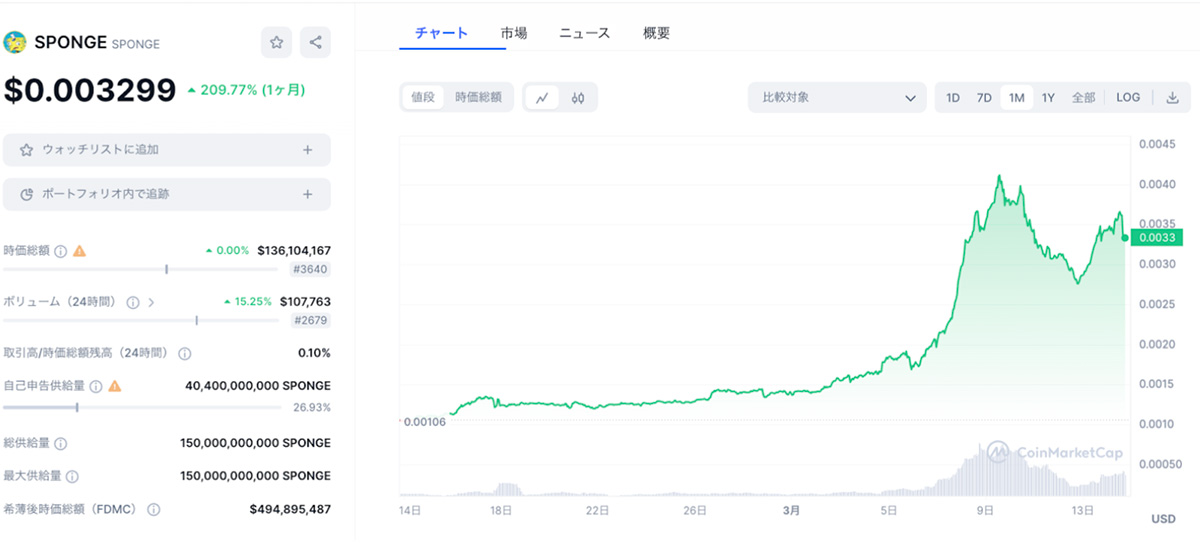The width and height of the screenshot is (1200, 549).
Task: Download chart data icon
Action: click(x=1173, y=98)
